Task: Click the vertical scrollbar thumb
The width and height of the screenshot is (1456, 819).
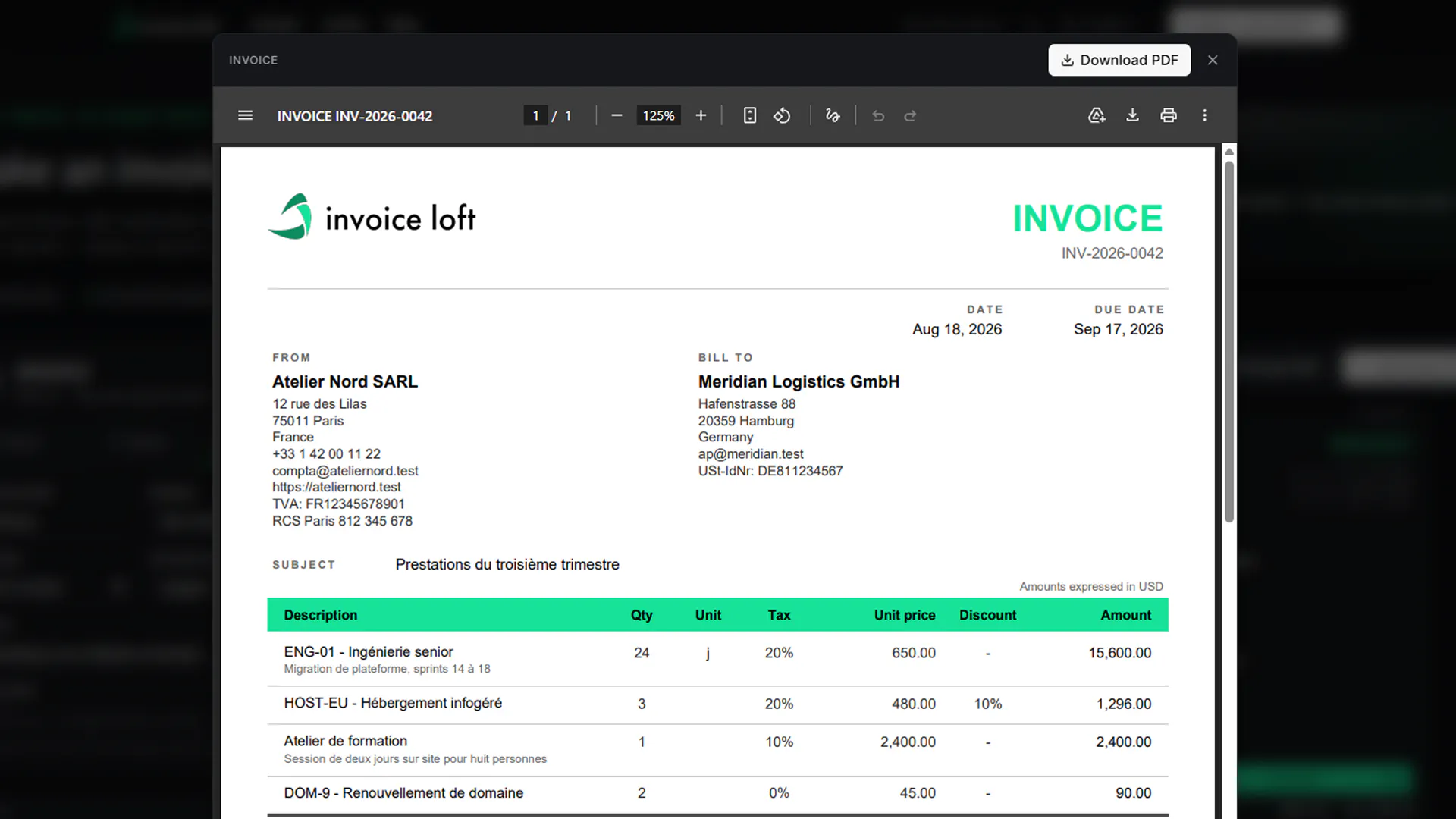Action: [x=1229, y=341]
